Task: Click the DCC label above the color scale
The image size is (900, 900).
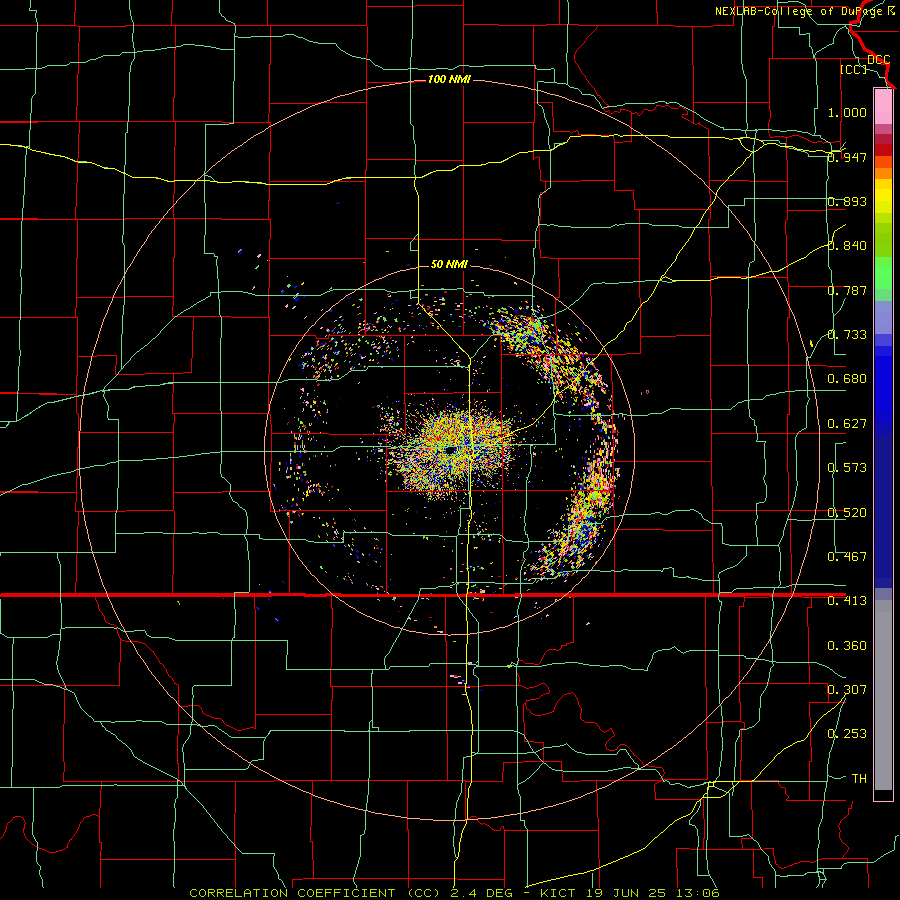Action: [x=879, y=59]
